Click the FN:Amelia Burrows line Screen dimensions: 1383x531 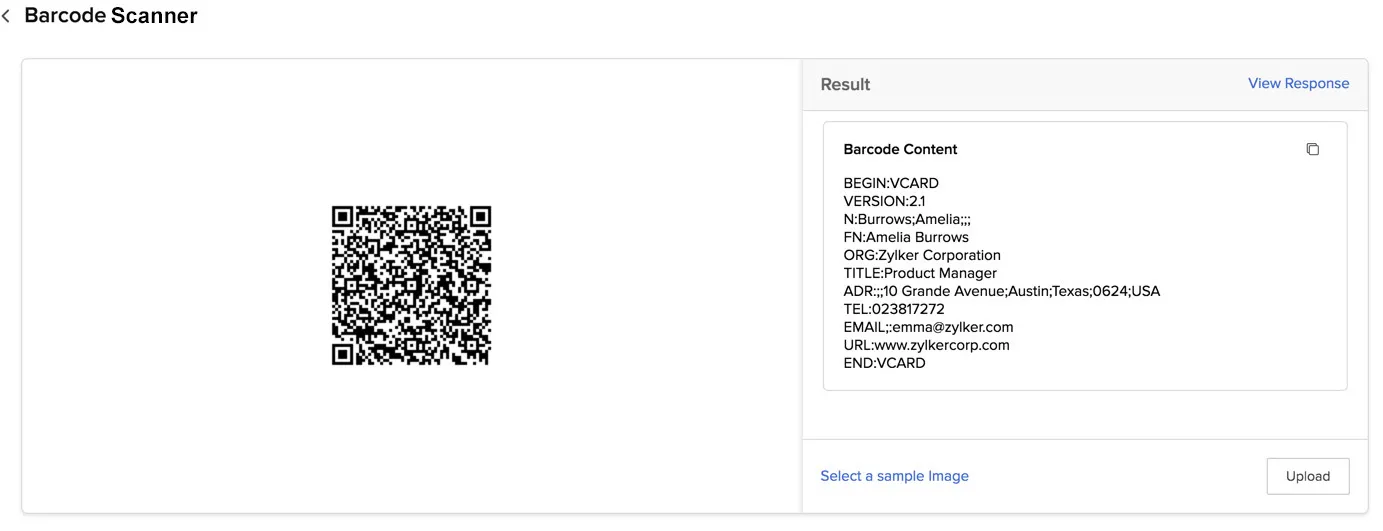click(x=906, y=237)
